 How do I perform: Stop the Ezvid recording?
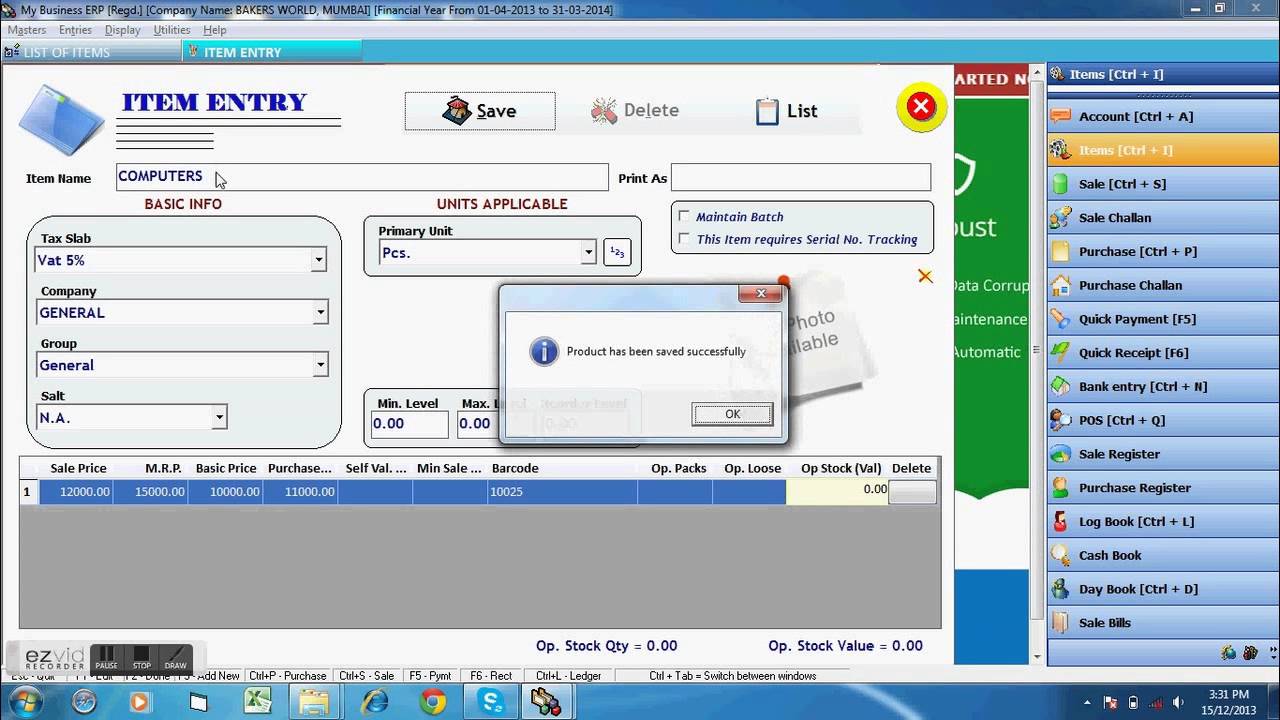click(141, 658)
